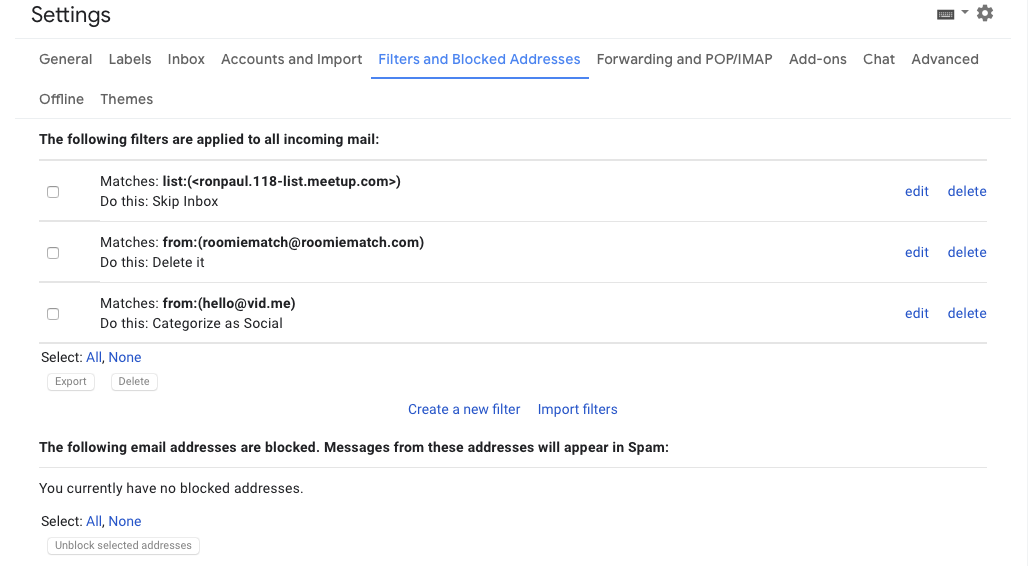Delete the roomiematch filter
Image resolution: width=1032 pixels, height=566 pixels.
click(967, 253)
